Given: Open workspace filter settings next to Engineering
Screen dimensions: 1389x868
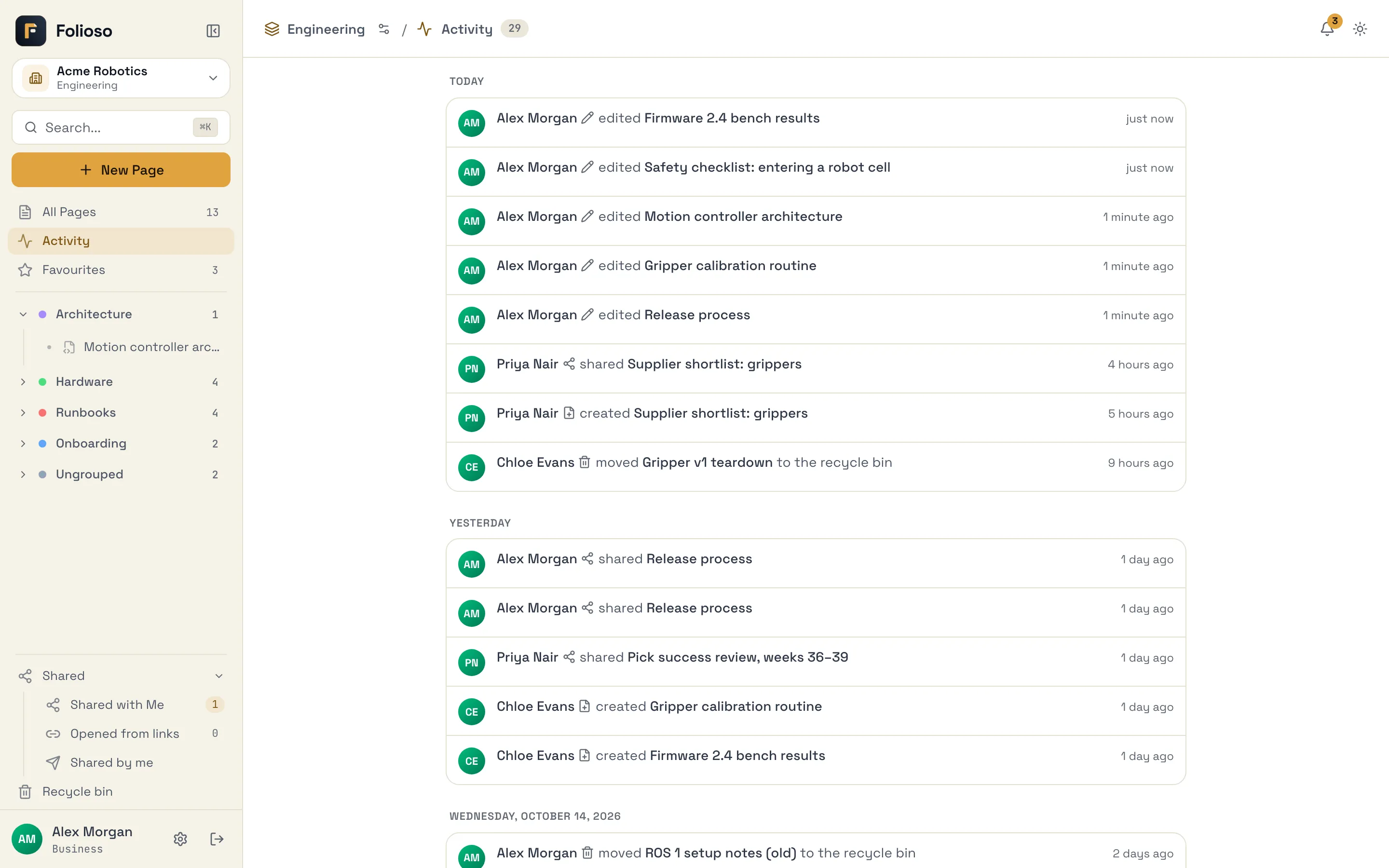Looking at the screenshot, I should click(384, 29).
